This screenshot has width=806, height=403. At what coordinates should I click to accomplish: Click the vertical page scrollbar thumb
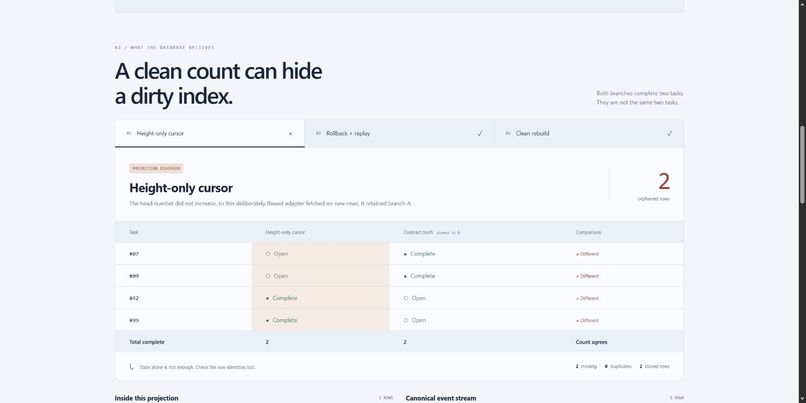pos(802,164)
